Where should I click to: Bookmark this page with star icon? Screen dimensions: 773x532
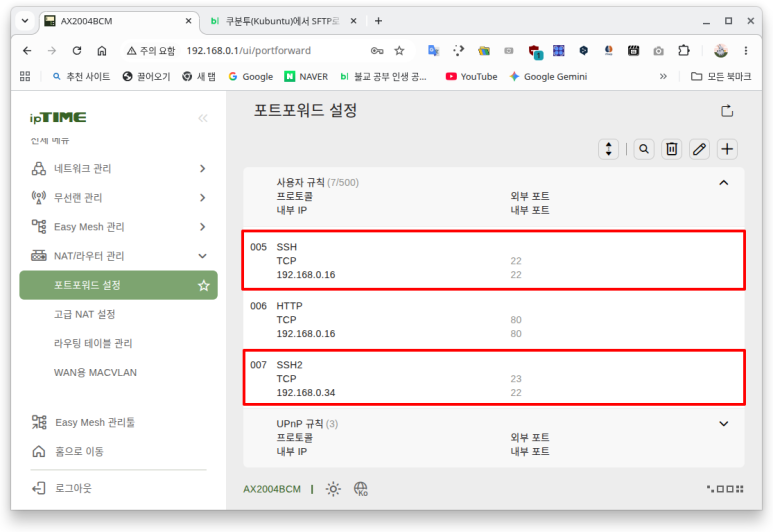click(399, 50)
